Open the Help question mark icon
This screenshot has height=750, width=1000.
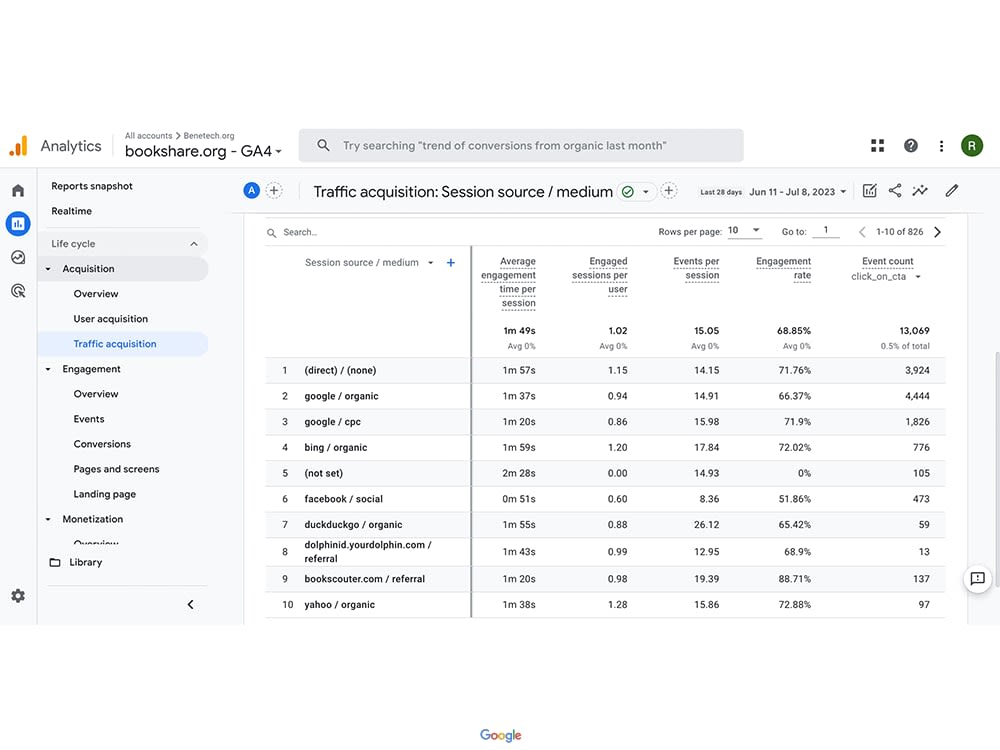click(x=911, y=145)
